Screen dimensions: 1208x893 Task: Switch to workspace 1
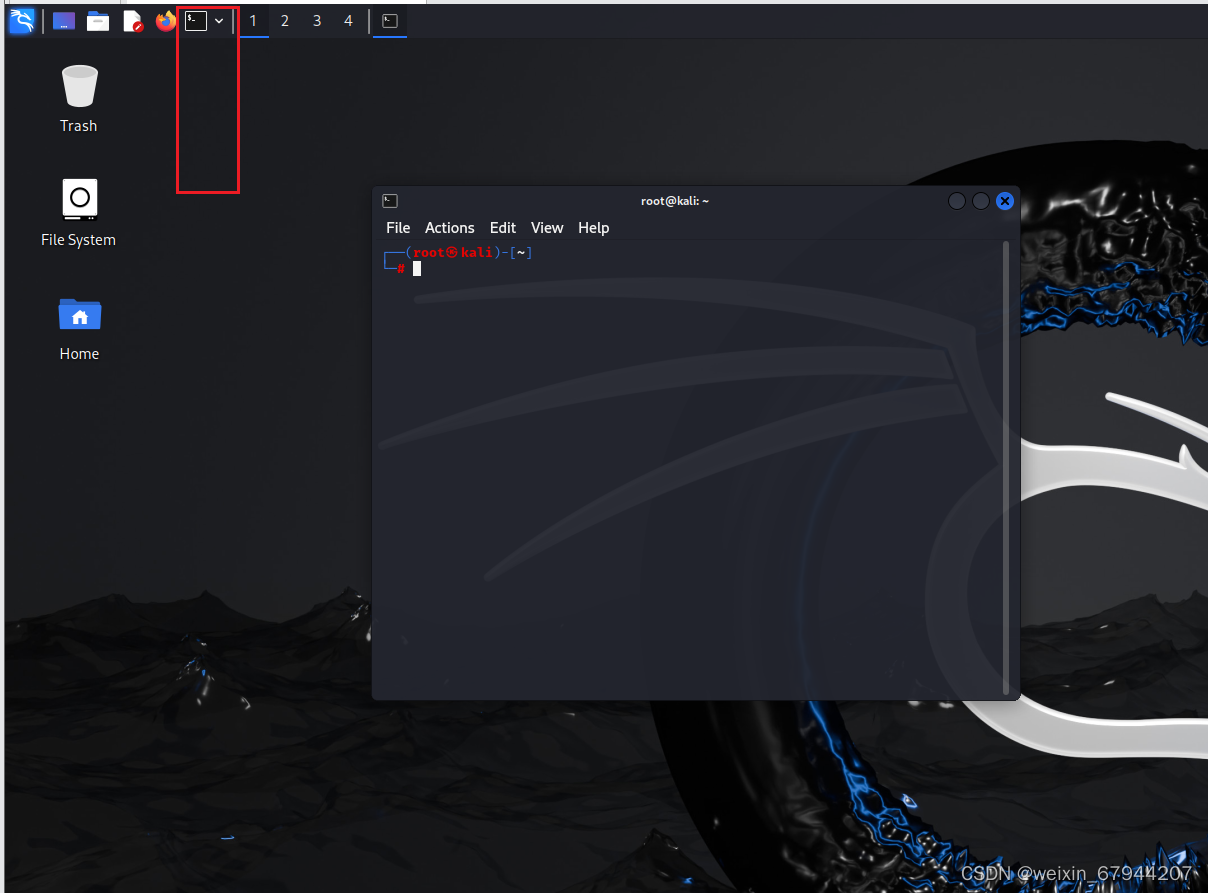(253, 21)
